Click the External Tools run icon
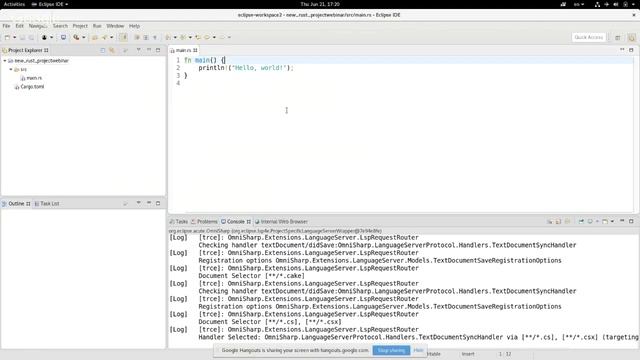This screenshot has height=360, width=640. tap(76, 37)
